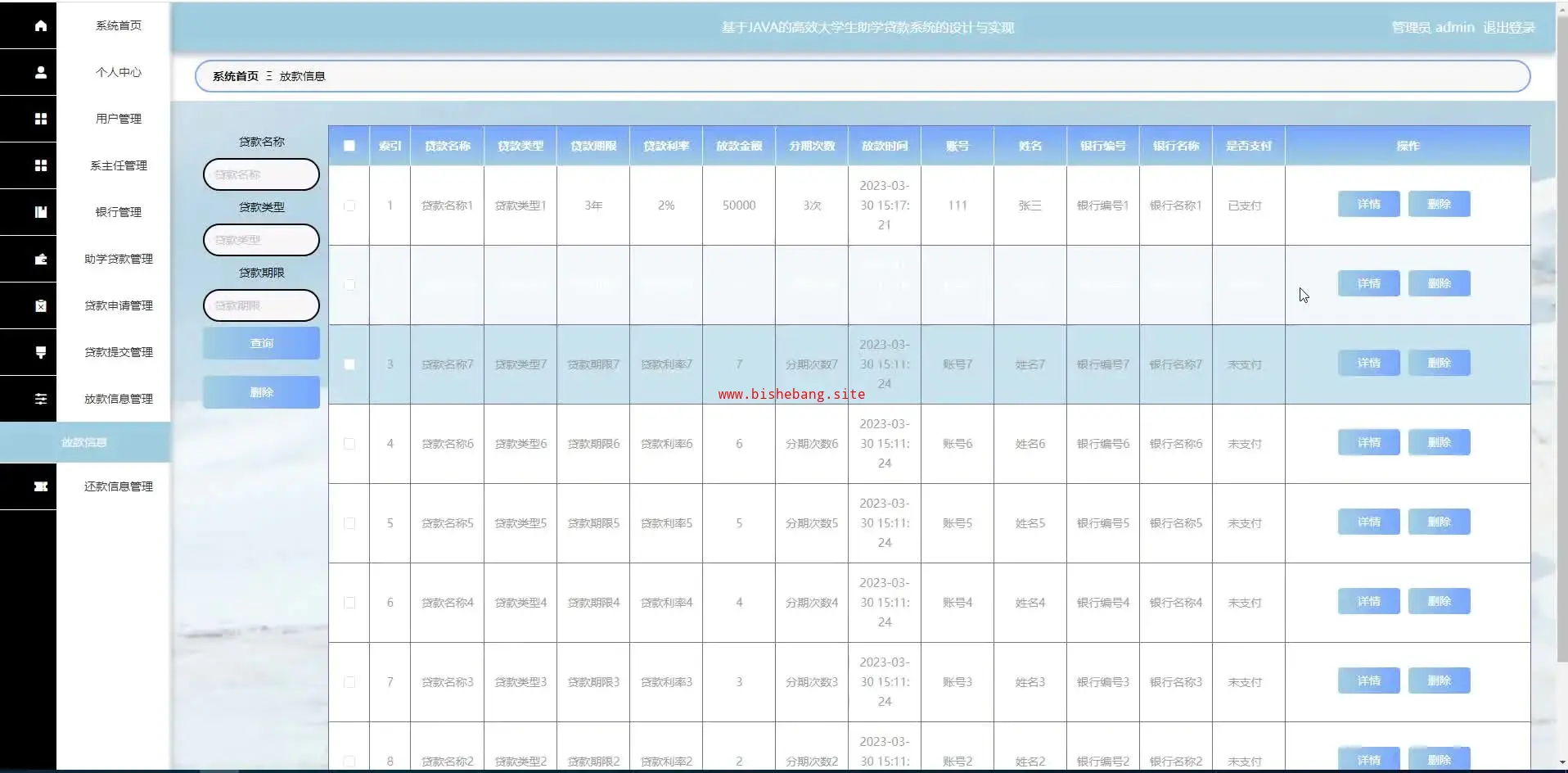Click the 贷款利率 column header
This screenshot has height=773, width=1568.
tap(666, 146)
